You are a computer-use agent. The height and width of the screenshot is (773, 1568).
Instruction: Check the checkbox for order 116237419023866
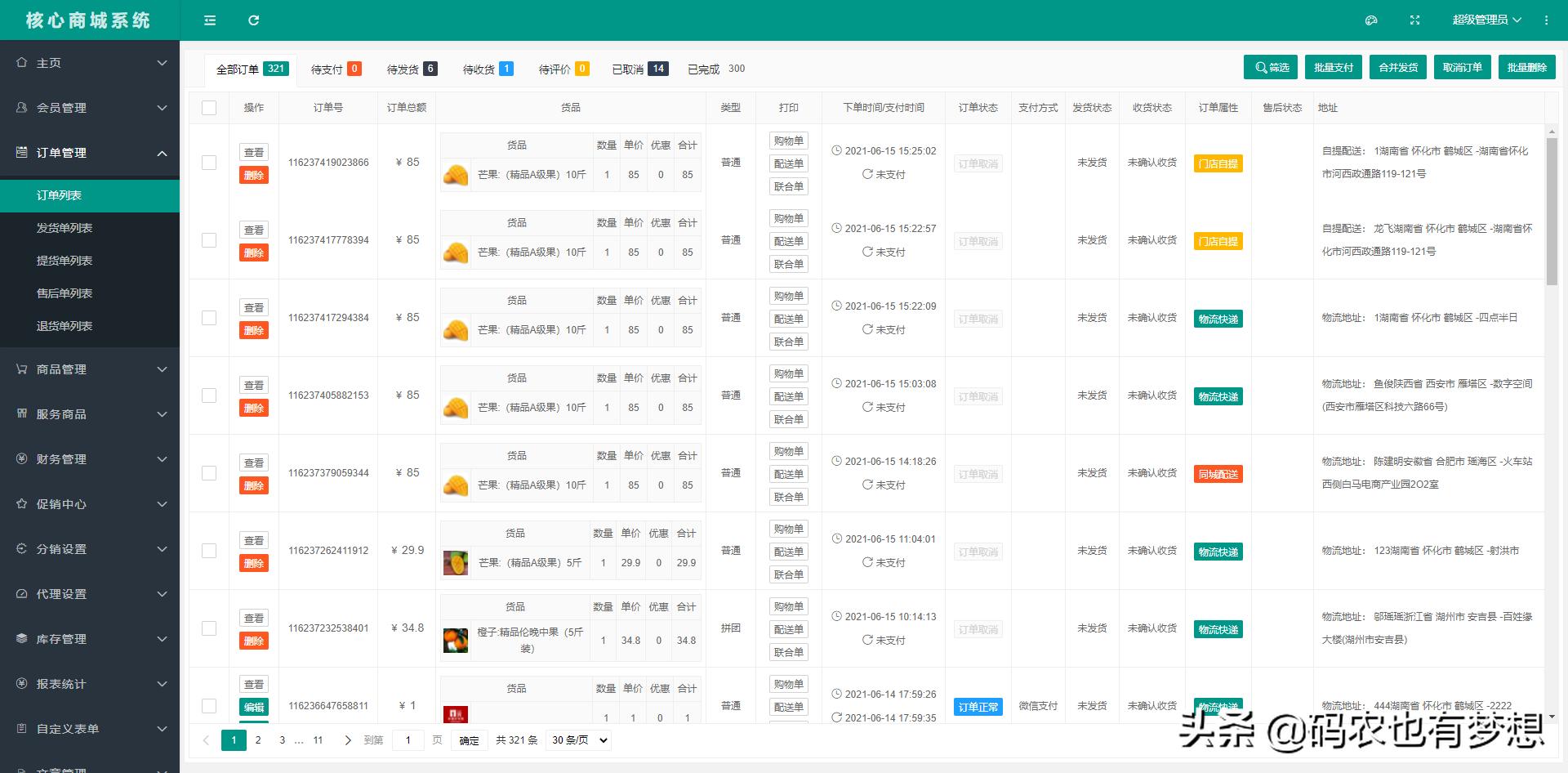209,162
